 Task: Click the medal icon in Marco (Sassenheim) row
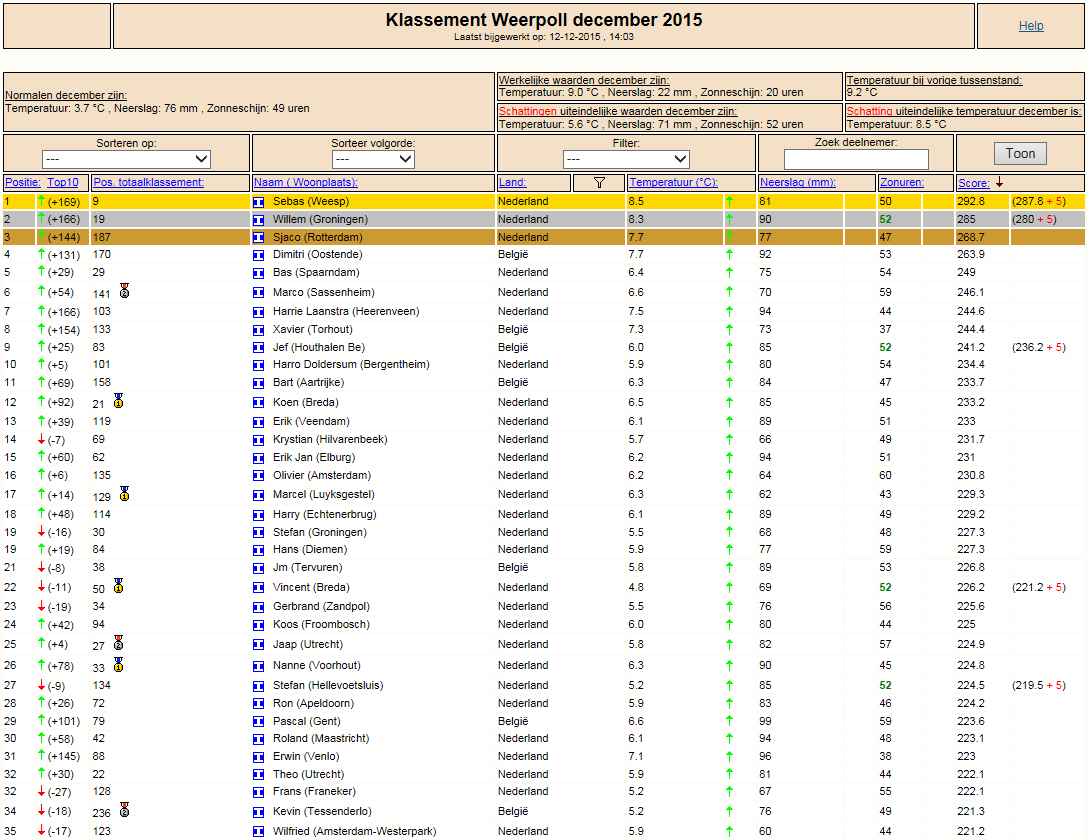click(124, 291)
